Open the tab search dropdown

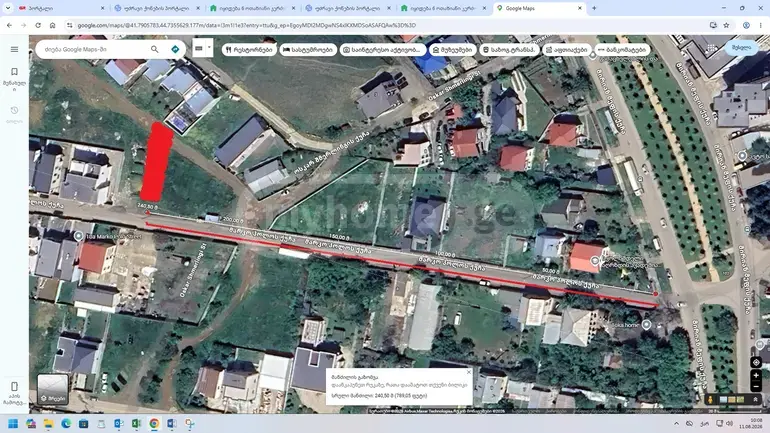pyautogui.click(x=8, y=8)
